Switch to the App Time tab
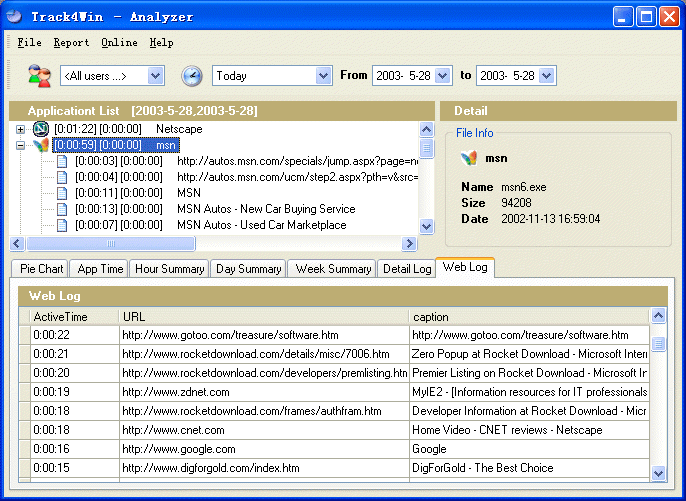The image size is (686, 501). click(x=99, y=269)
